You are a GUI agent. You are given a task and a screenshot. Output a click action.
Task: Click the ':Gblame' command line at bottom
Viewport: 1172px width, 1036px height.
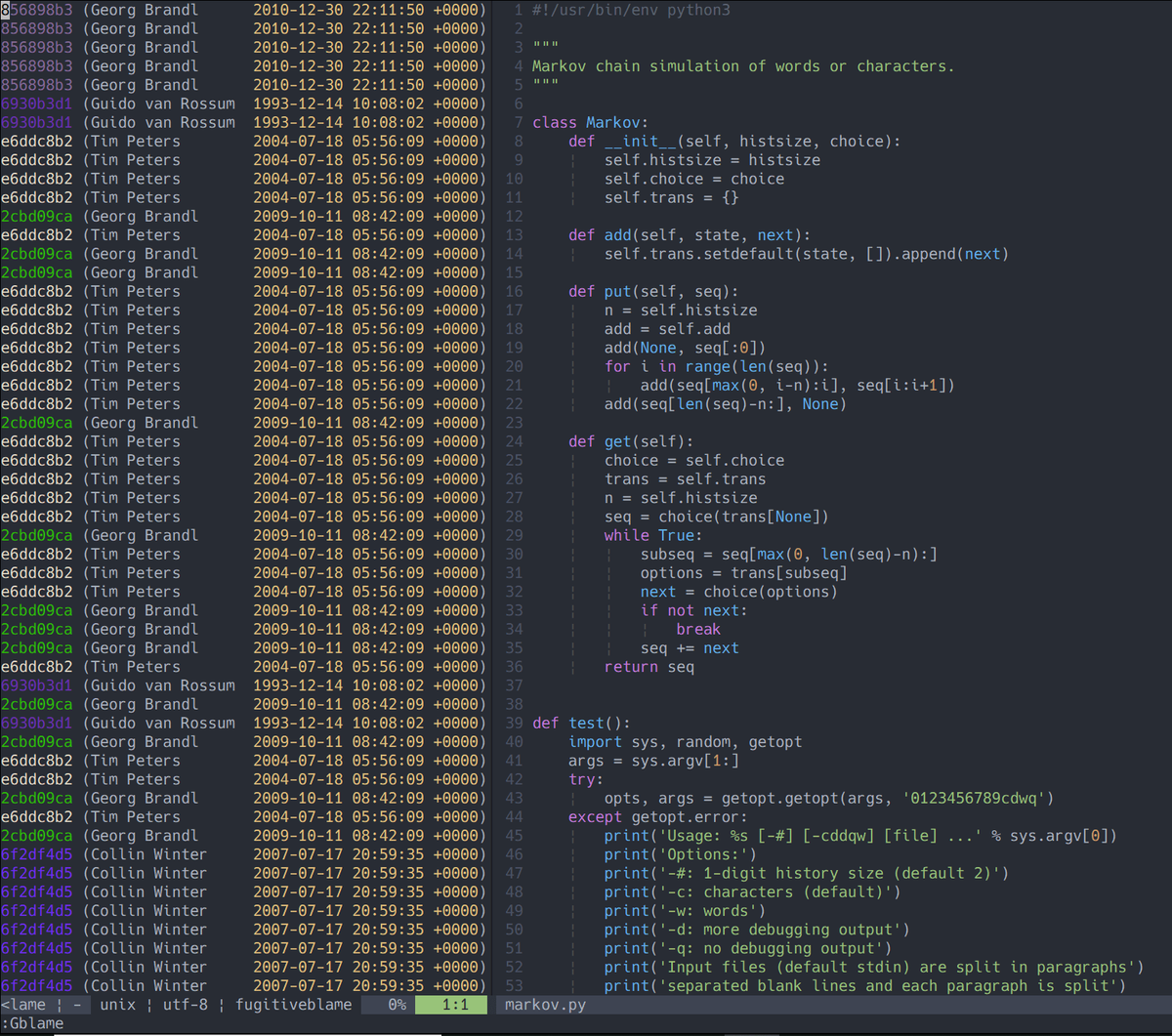tap(32, 1023)
